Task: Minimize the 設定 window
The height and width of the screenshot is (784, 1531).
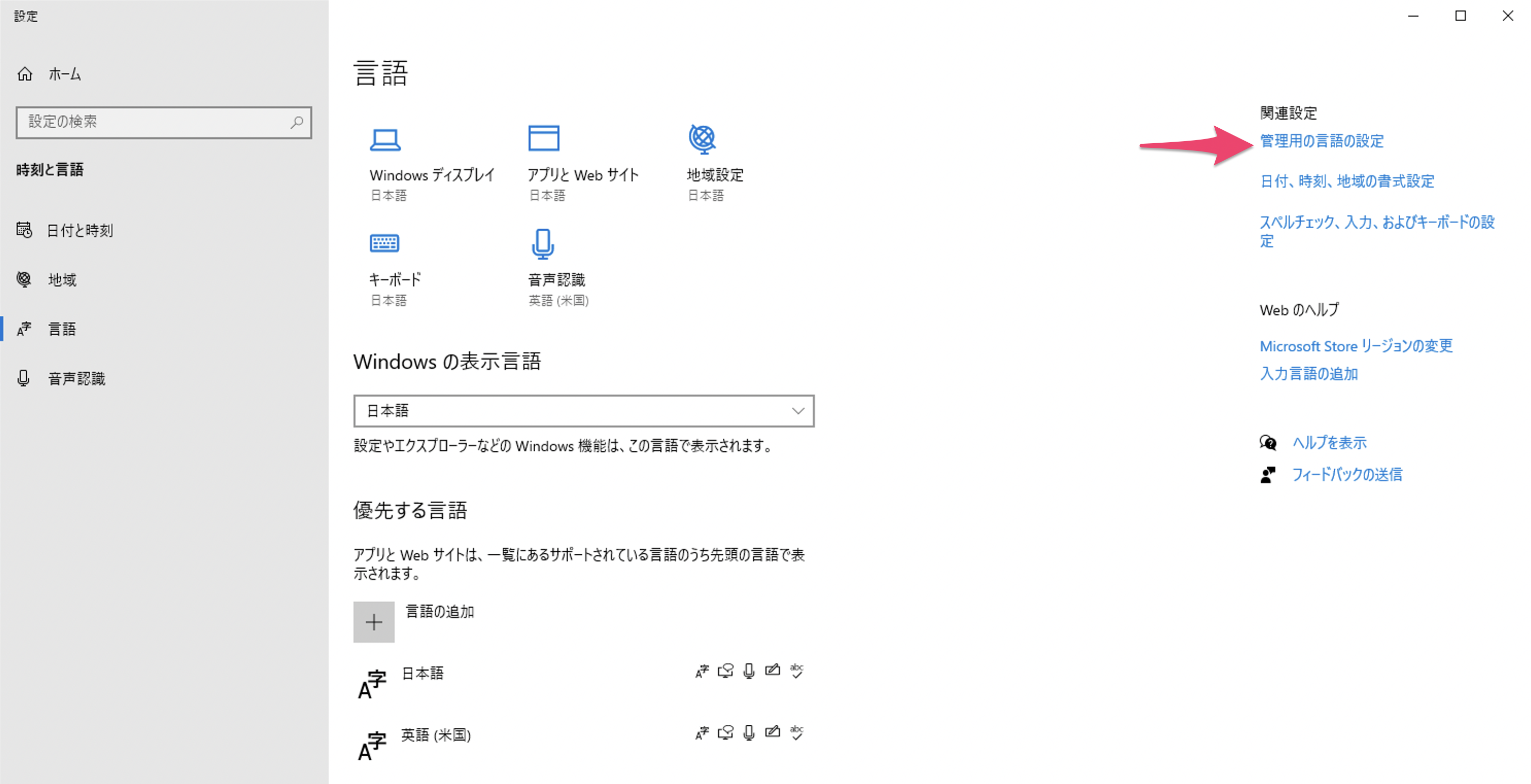Action: pyautogui.click(x=1414, y=16)
